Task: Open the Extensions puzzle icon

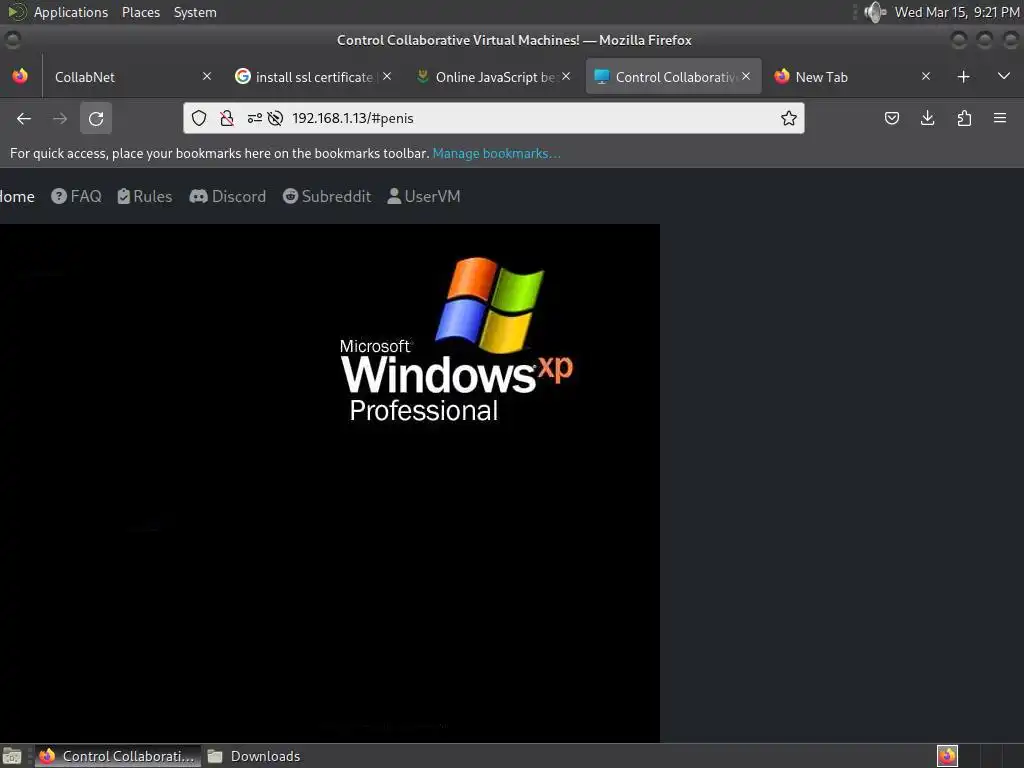Action: [964, 118]
